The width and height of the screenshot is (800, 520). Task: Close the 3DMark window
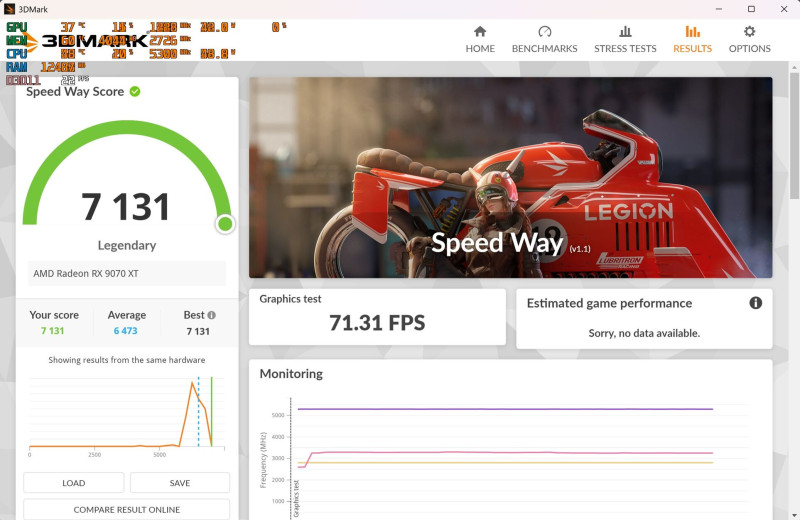coord(784,9)
